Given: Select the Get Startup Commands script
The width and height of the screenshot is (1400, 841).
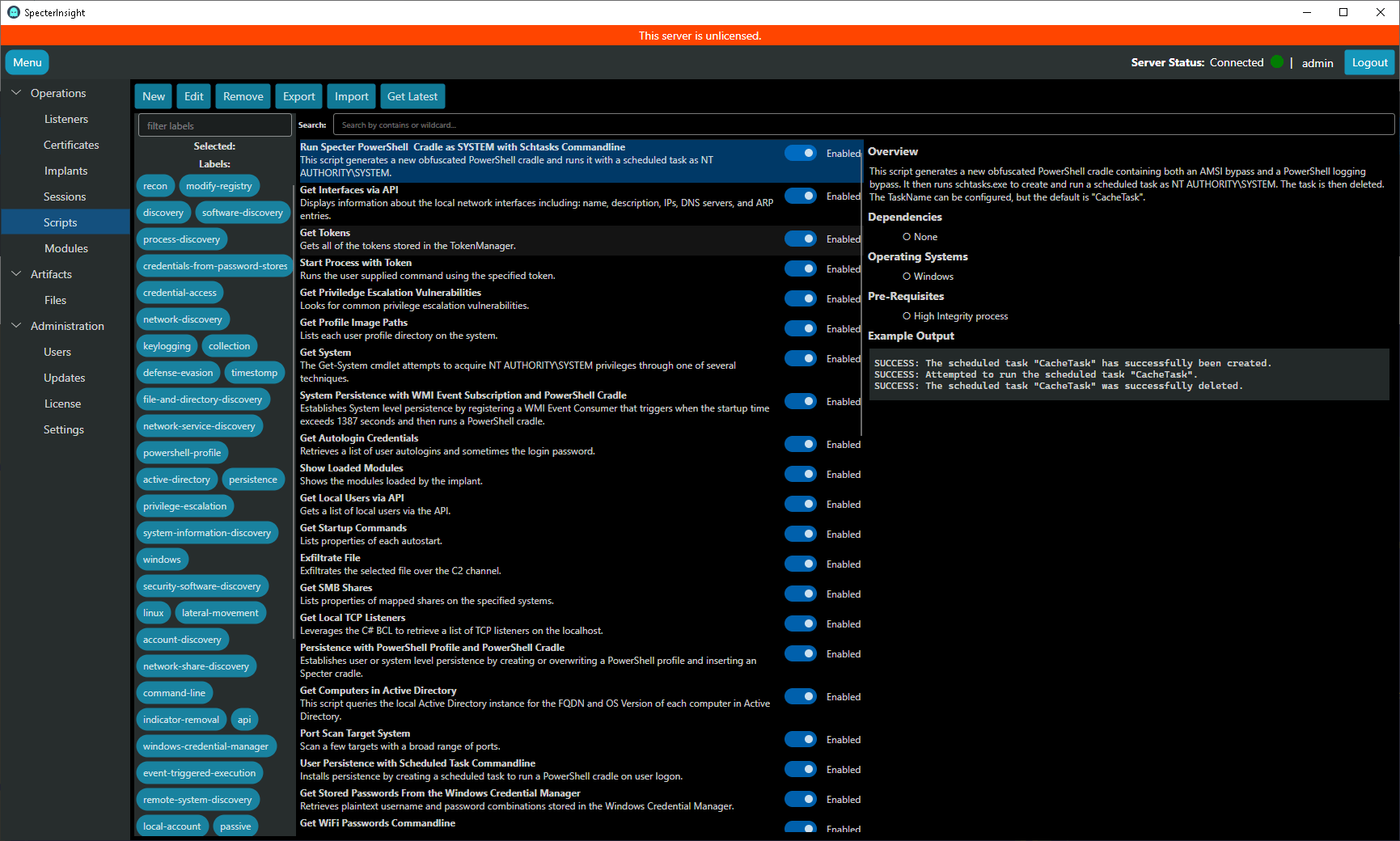Looking at the screenshot, I should tap(580, 535).
